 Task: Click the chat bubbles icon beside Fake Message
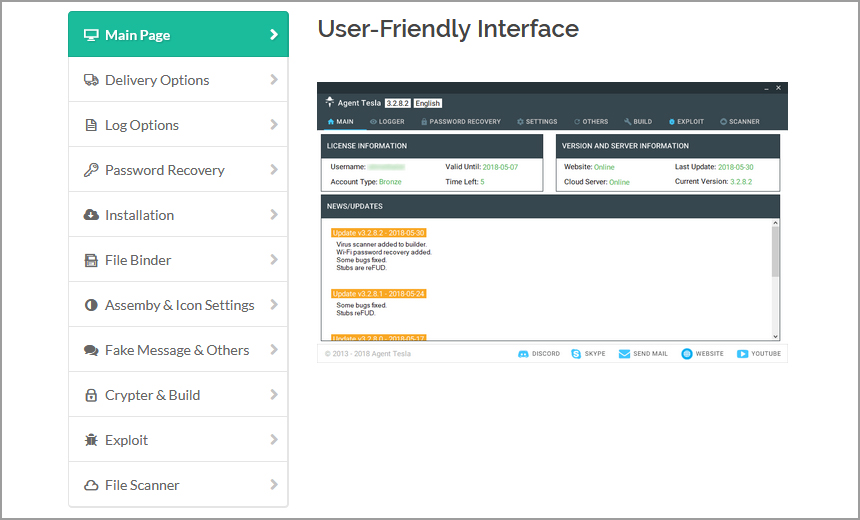(91, 350)
